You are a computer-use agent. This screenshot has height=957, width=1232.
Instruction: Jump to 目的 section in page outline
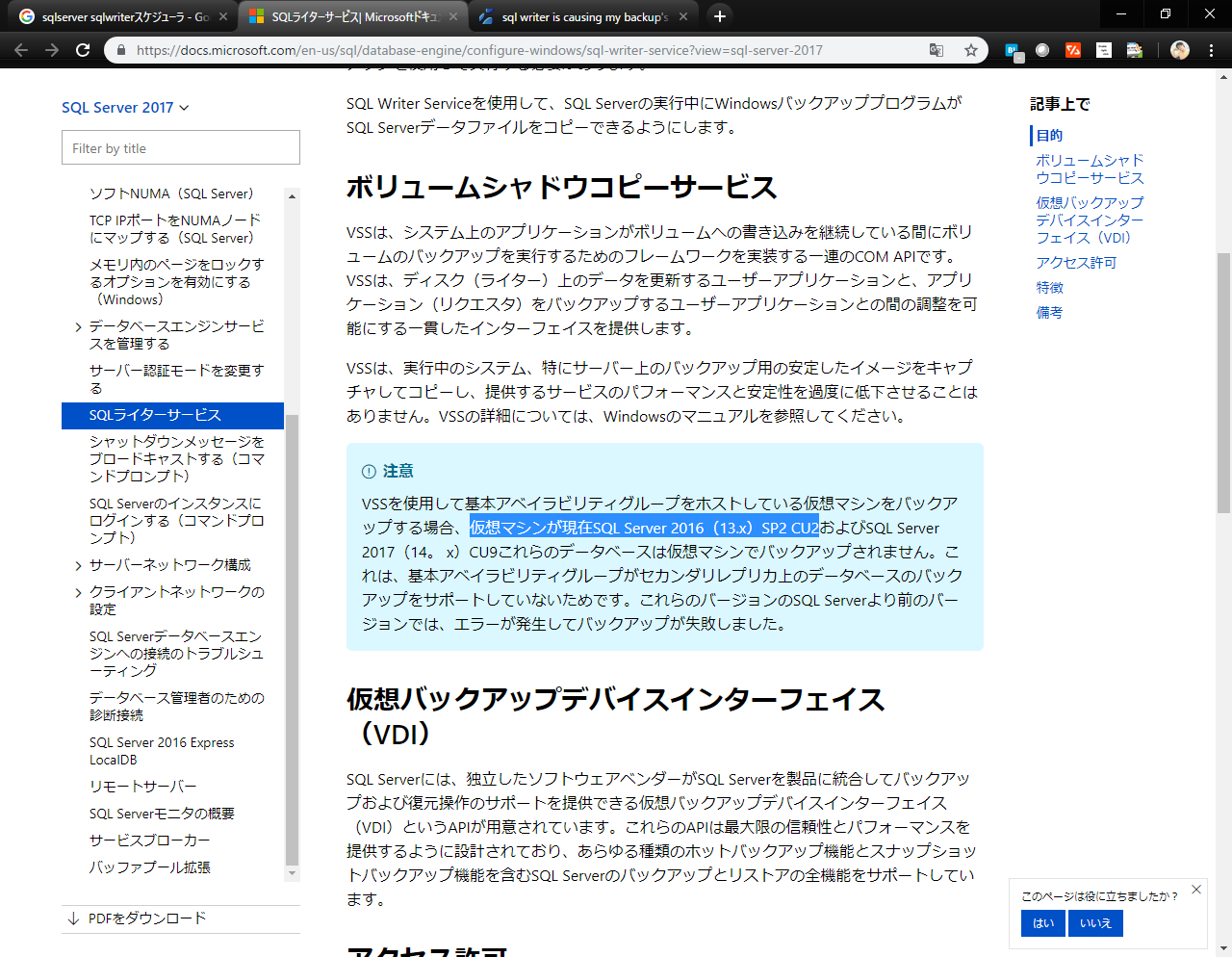(x=1049, y=136)
